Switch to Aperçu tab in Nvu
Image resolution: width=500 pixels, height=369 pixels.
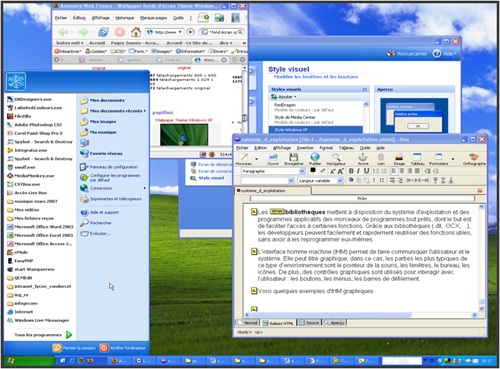[x=334, y=323]
